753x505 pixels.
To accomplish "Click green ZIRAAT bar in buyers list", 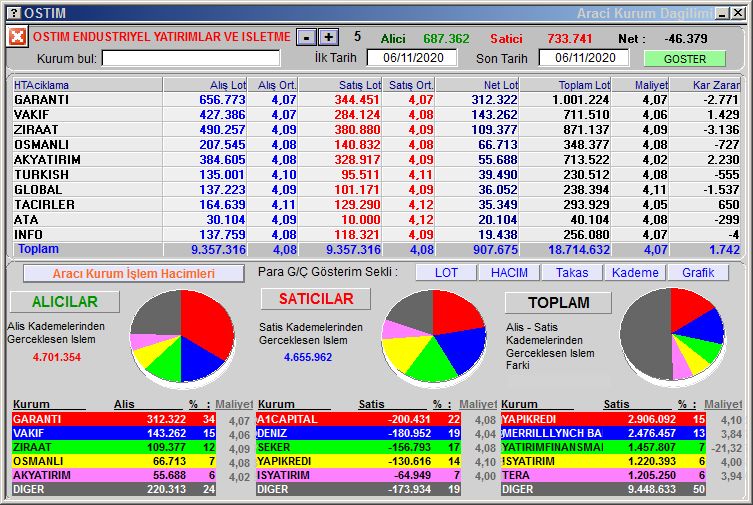I will click(114, 447).
